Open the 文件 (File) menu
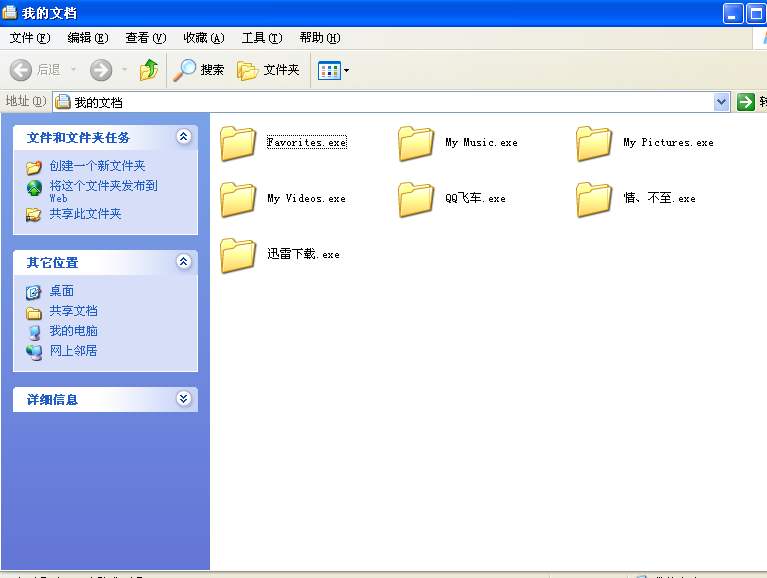The image size is (767, 578). (29, 38)
